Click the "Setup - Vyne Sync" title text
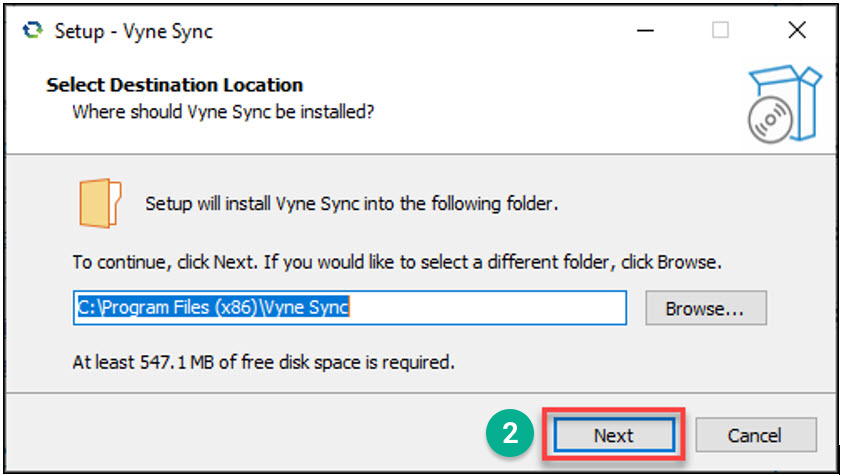 click(134, 31)
